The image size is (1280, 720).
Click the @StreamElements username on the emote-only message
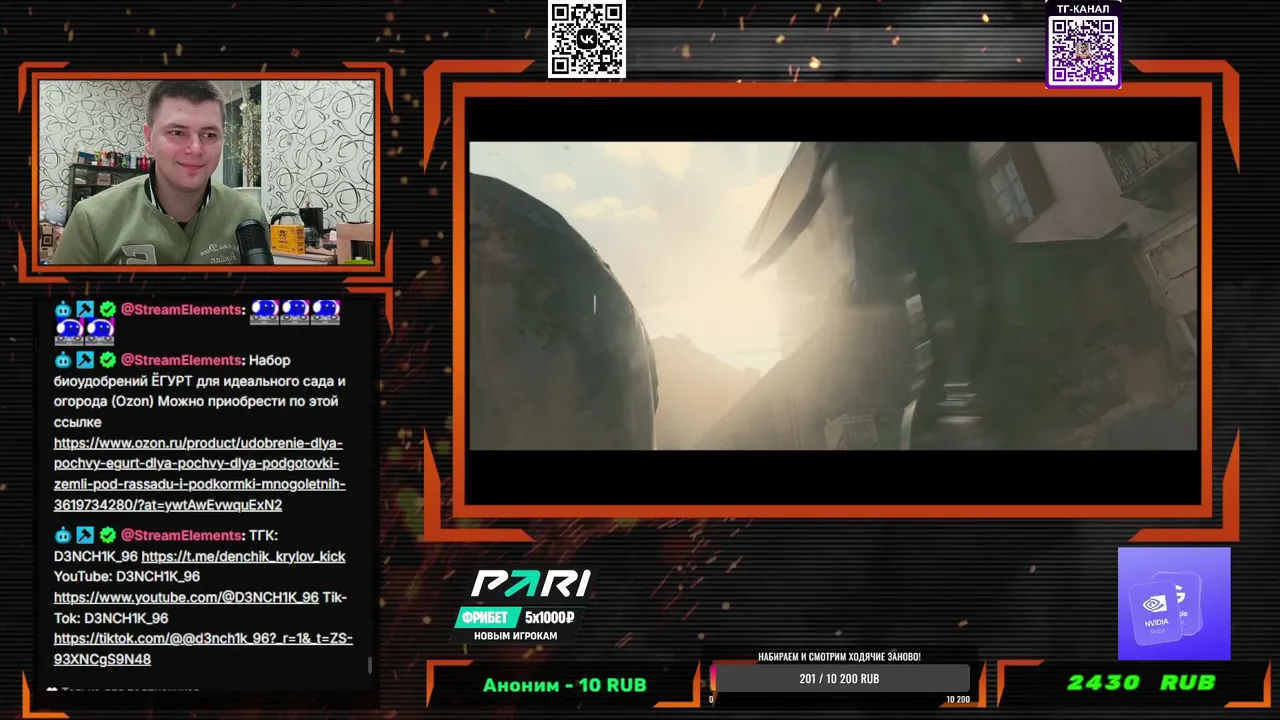pyautogui.click(x=181, y=310)
